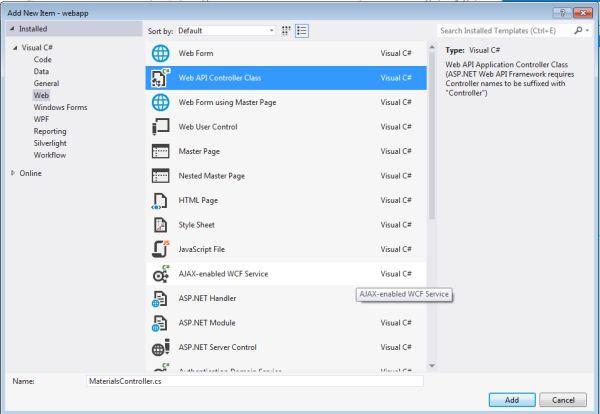This screenshot has height=414, width=600.
Task: Collapse the Installed section
Action: click(13, 29)
